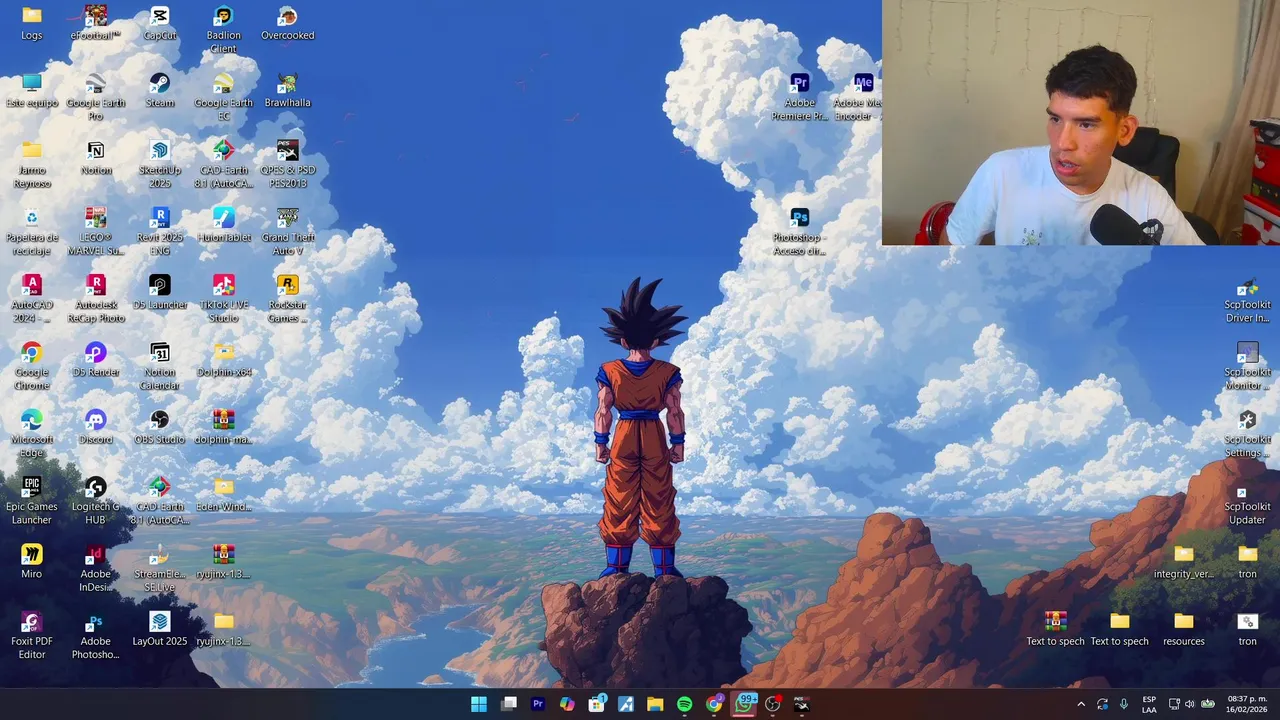The image size is (1280, 720).
Task: Launch LEGO MARVEL Super Heroes shortcut
Action: click(96, 231)
